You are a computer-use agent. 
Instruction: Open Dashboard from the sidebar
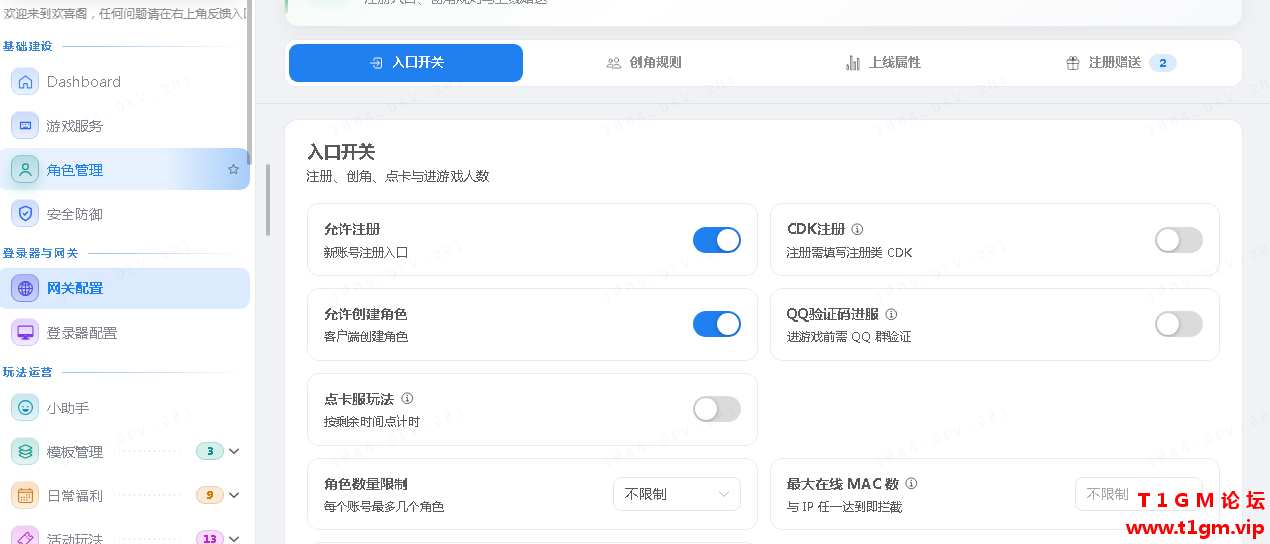(x=125, y=82)
